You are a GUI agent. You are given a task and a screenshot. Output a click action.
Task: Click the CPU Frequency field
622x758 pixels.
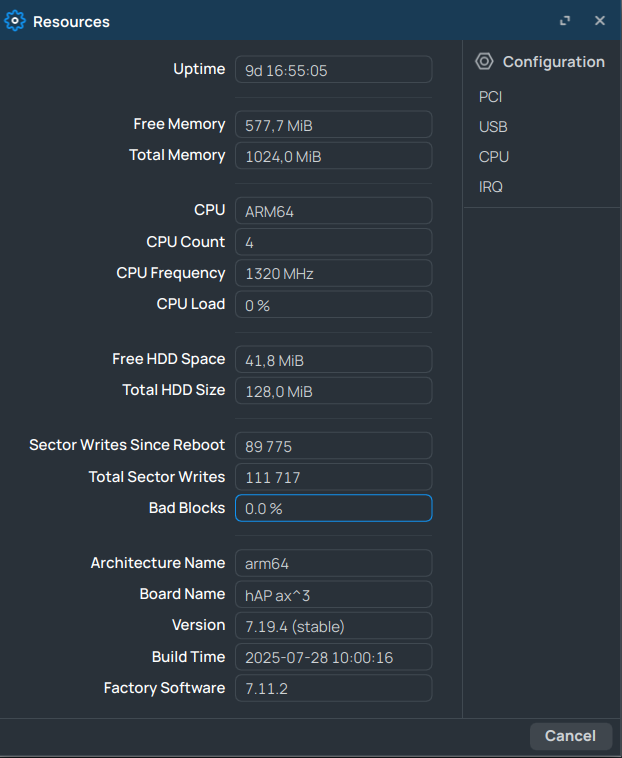[333, 273]
